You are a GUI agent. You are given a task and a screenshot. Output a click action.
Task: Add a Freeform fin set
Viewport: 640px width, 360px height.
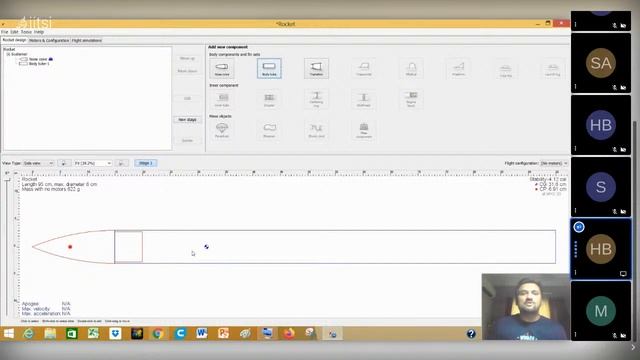coord(458,68)
